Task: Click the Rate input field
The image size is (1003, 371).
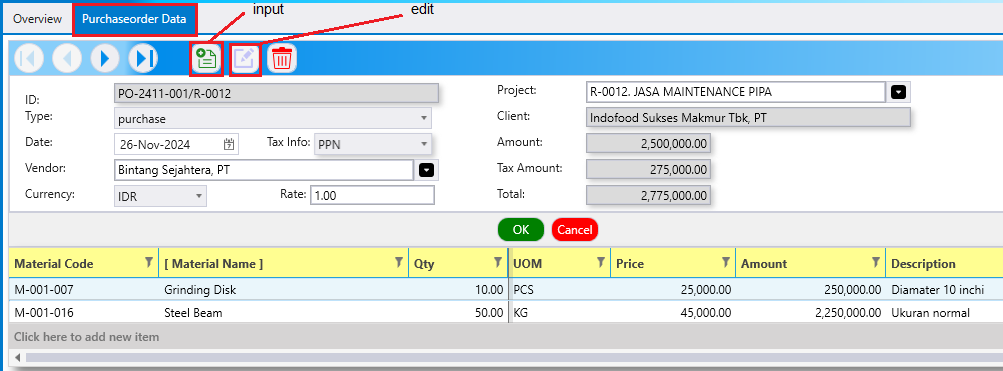Action: point(372,195)
